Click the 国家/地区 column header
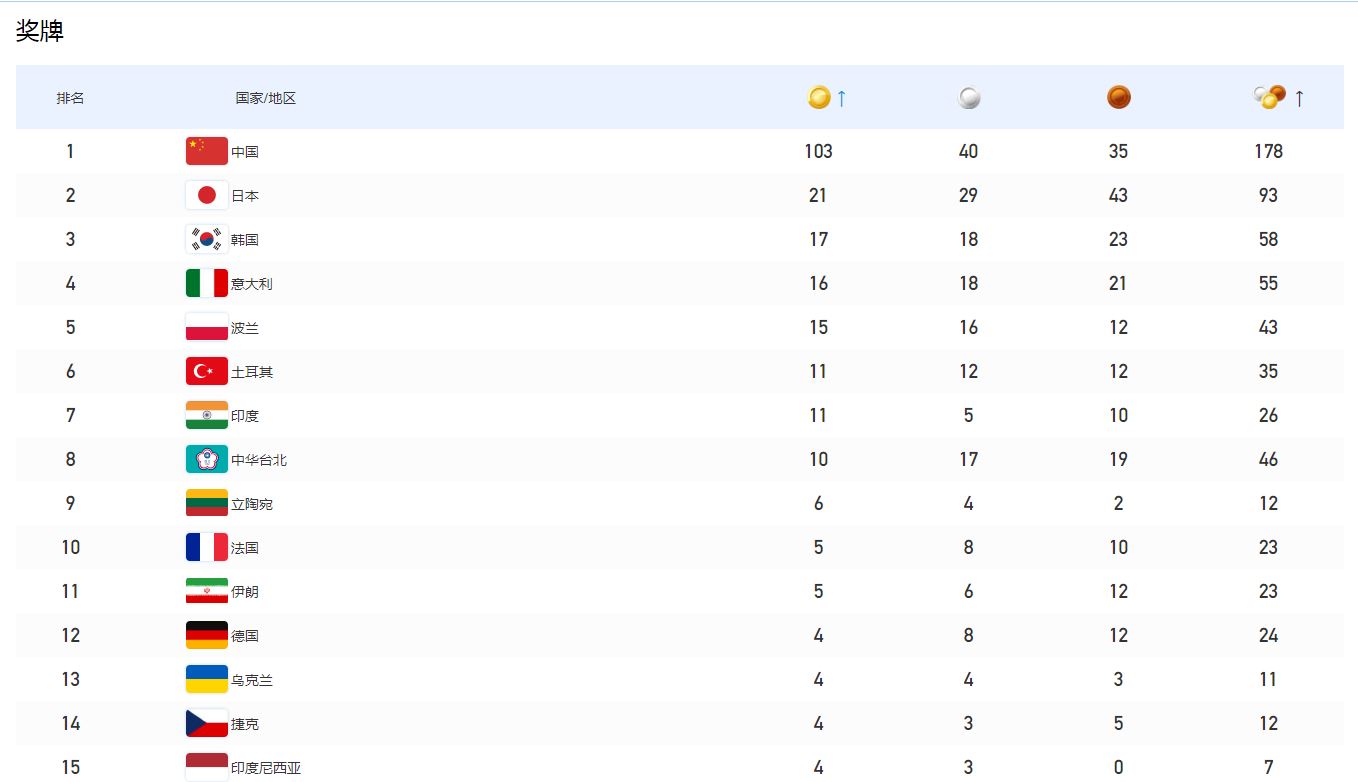 [x=266, y=98]
